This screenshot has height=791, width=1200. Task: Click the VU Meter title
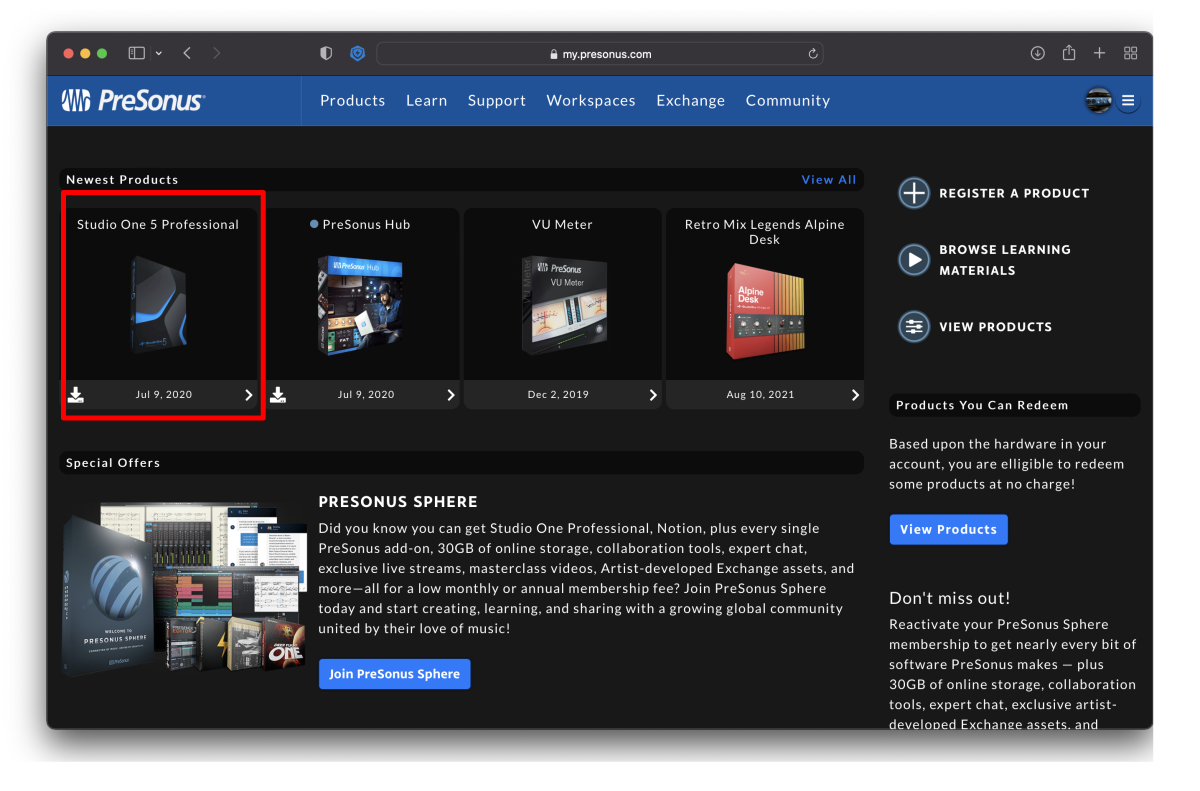click(x=562, y=225)
